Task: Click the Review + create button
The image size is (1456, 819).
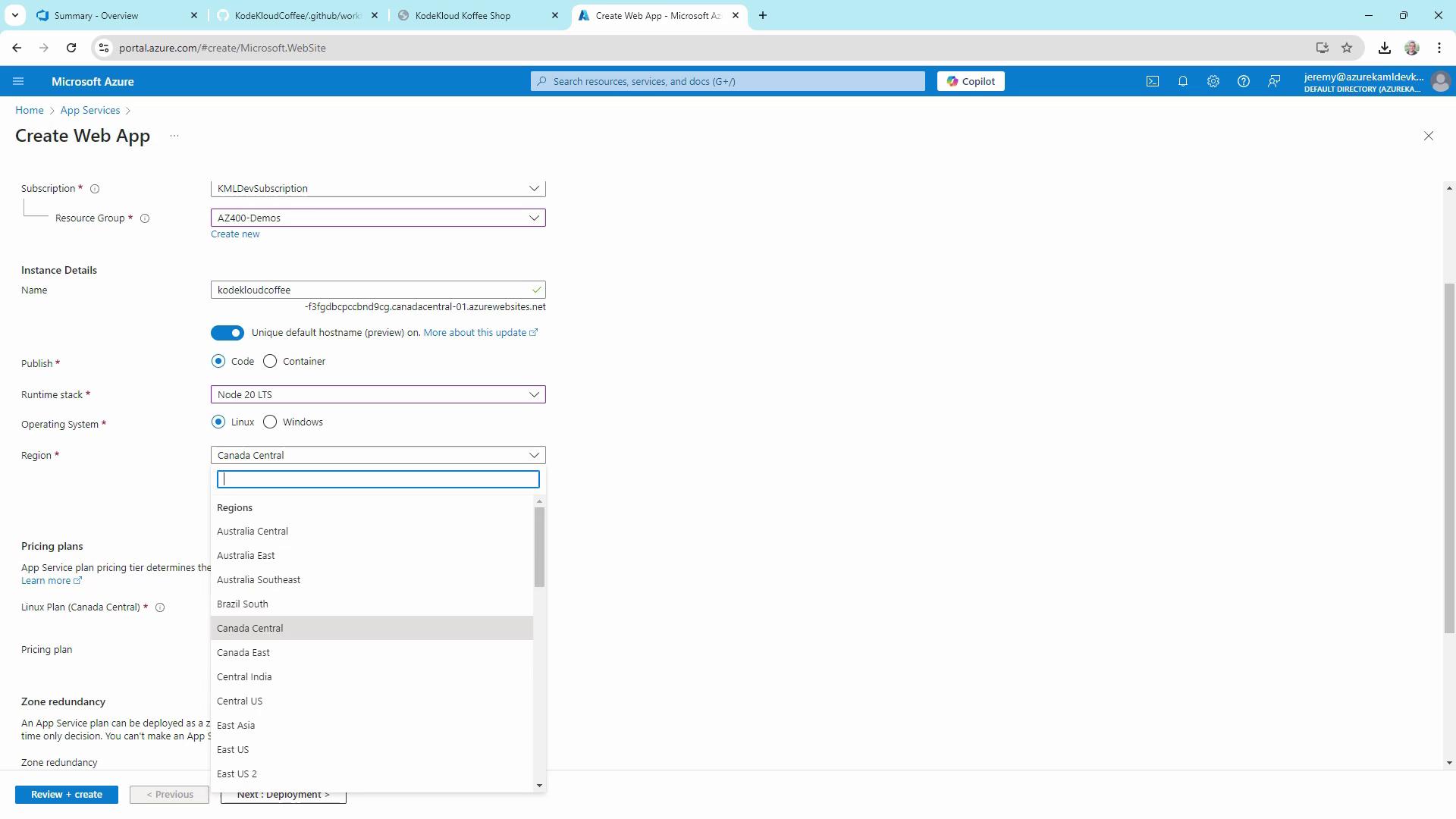Action: pos(67,795)
